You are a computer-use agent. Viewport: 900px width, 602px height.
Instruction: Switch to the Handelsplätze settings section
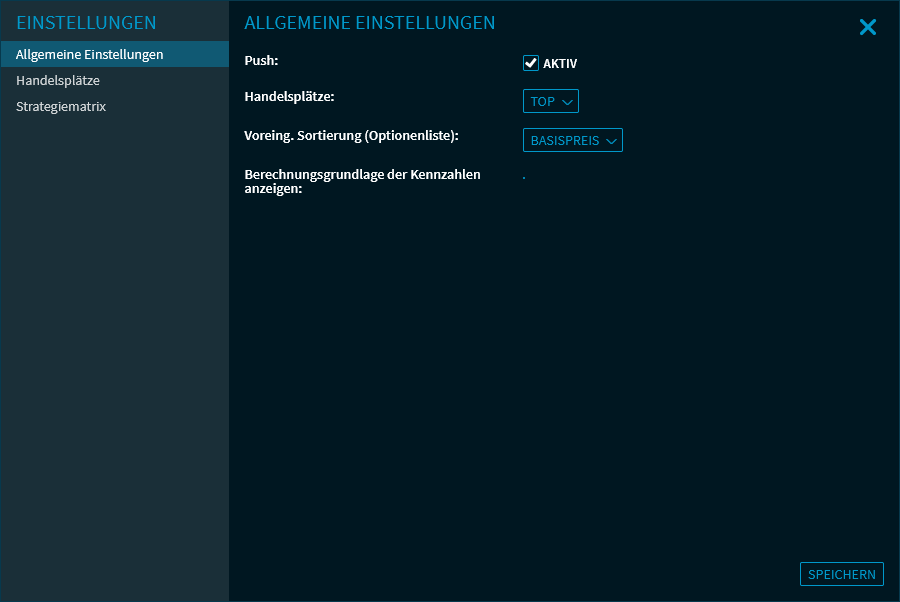click(x=58, y=80)
